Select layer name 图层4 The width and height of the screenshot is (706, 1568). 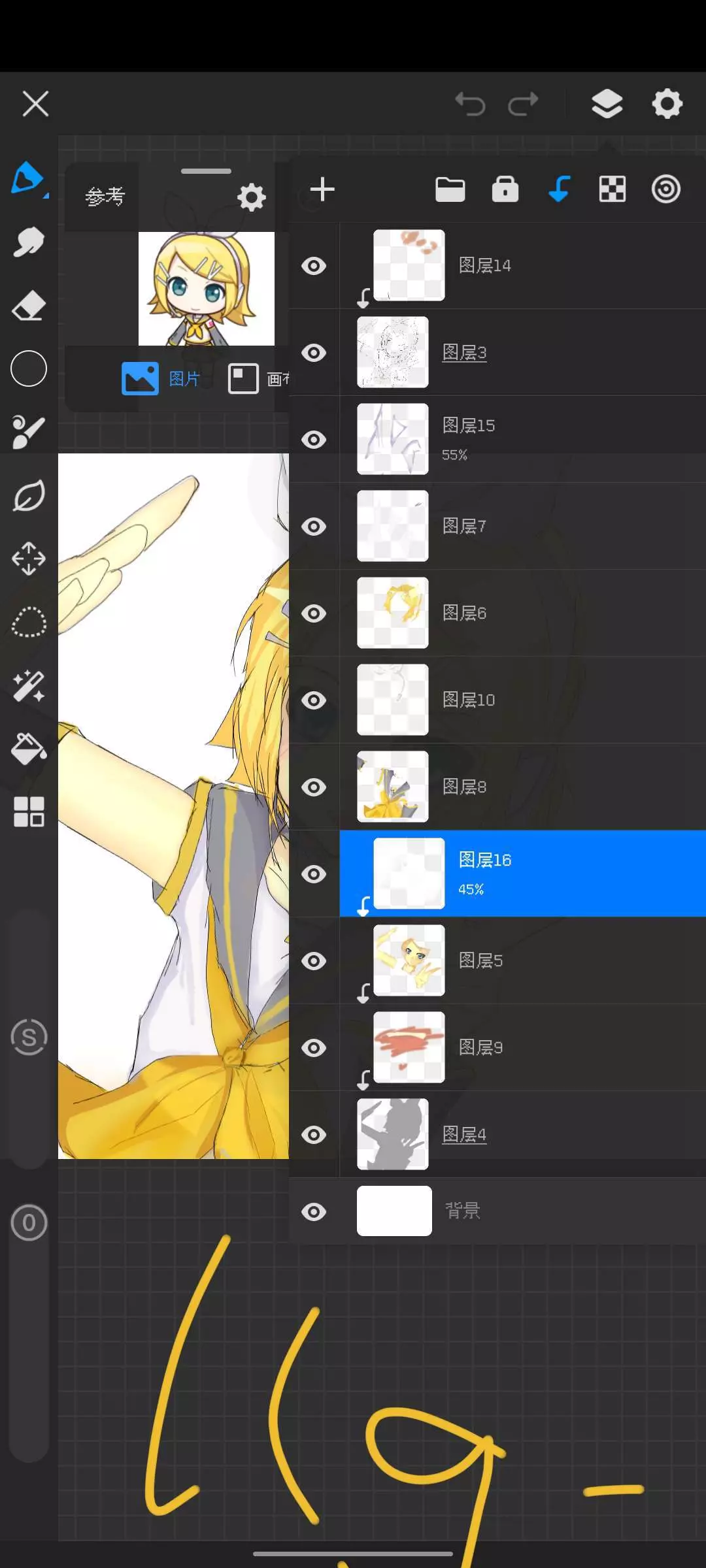pyautogui.click(x=465, y=1135)
